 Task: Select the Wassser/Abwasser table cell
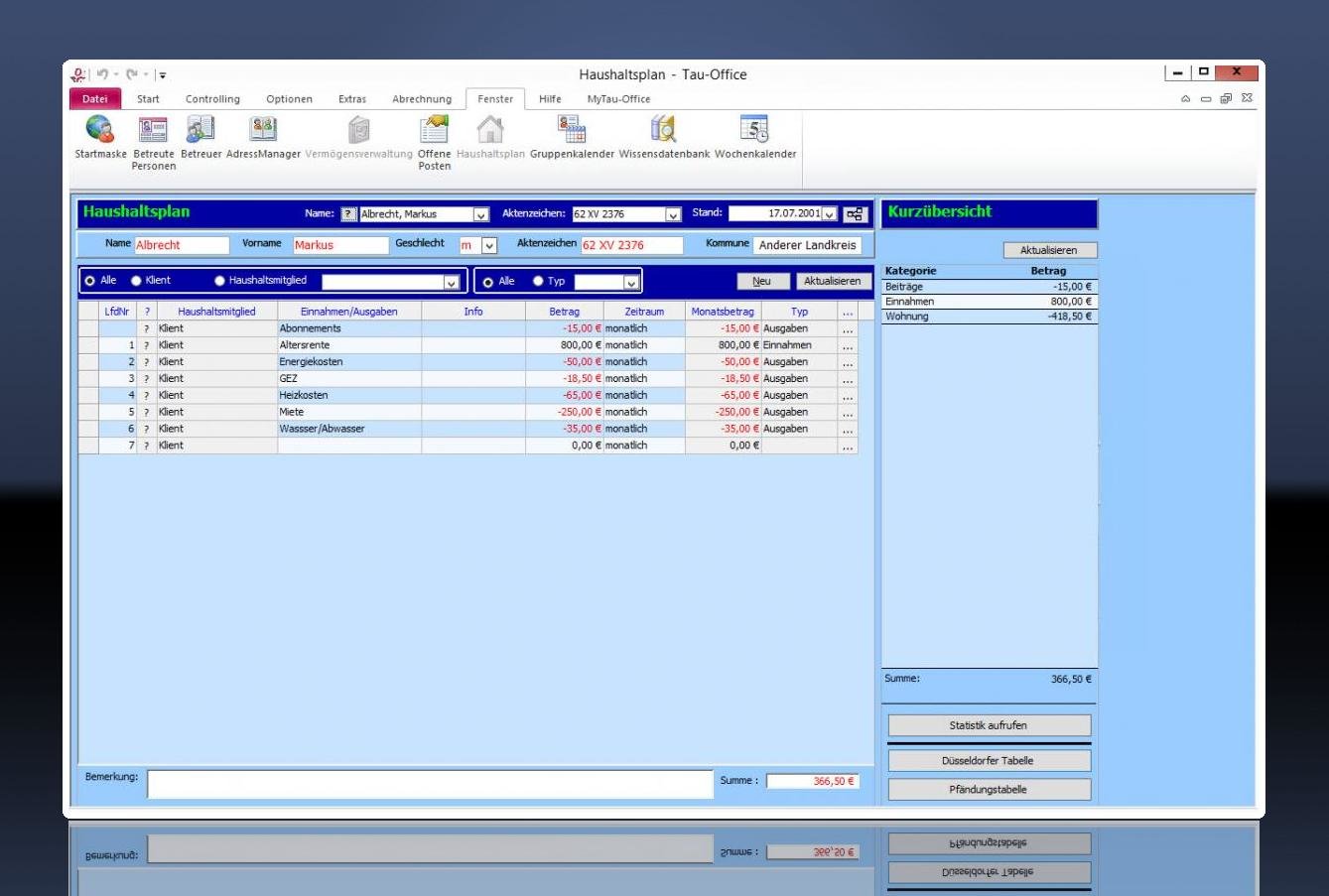tap(349, 430)
